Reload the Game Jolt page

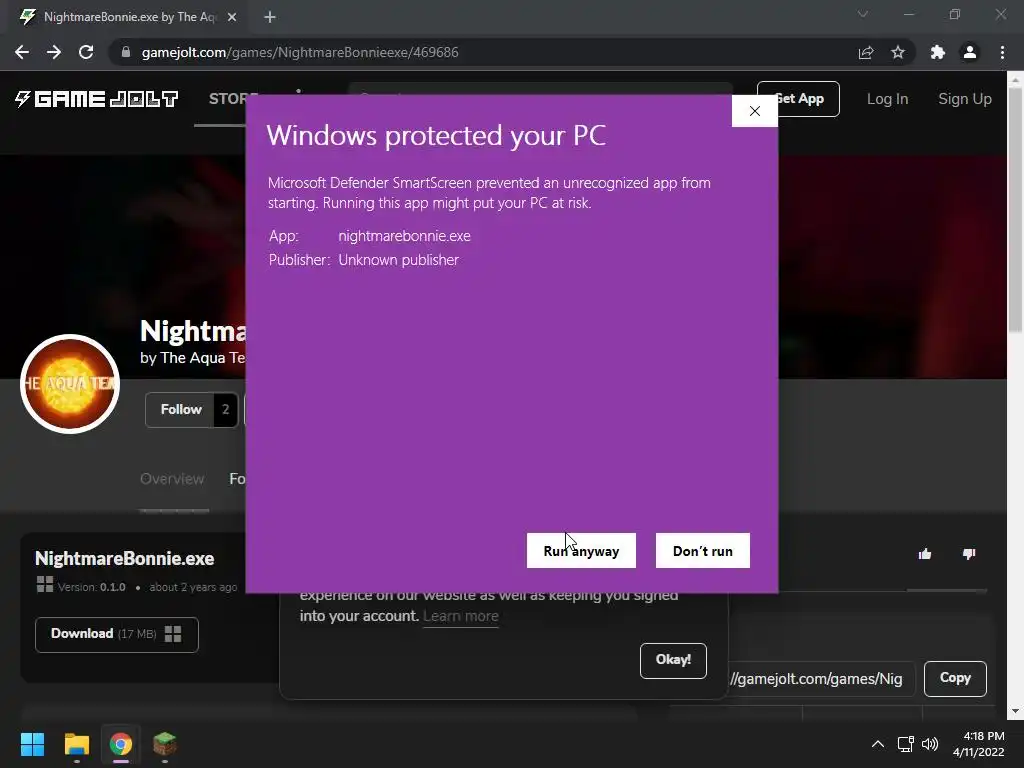(x=86, y=52)
